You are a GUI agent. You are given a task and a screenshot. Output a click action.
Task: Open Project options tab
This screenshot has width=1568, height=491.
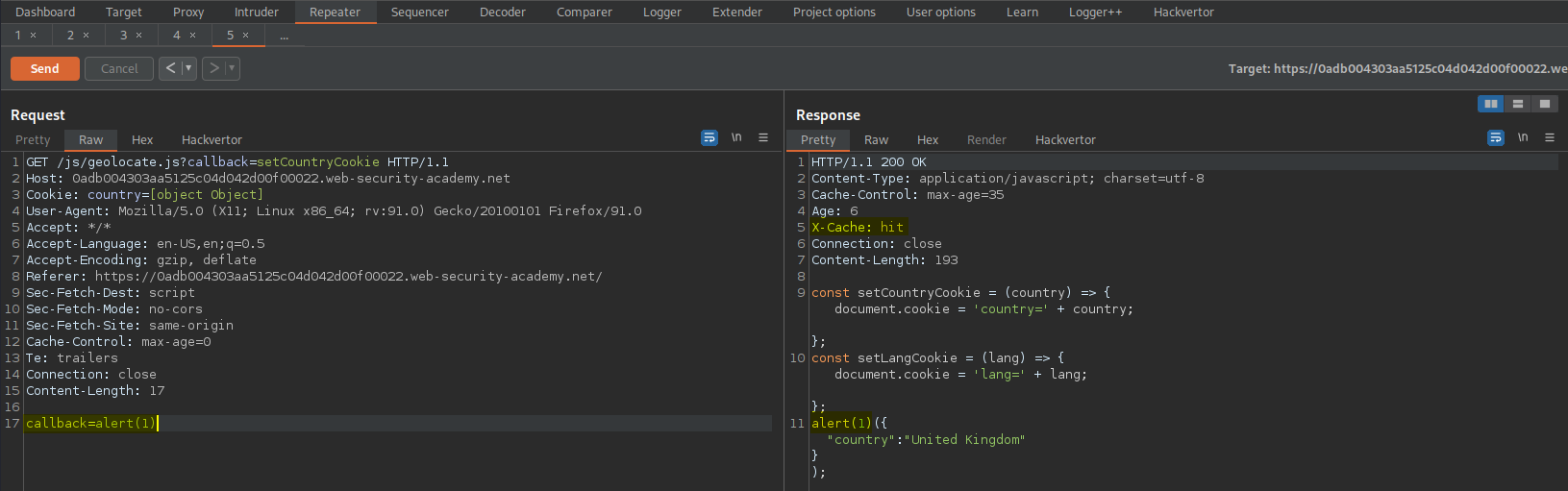(x=834, y=12)
